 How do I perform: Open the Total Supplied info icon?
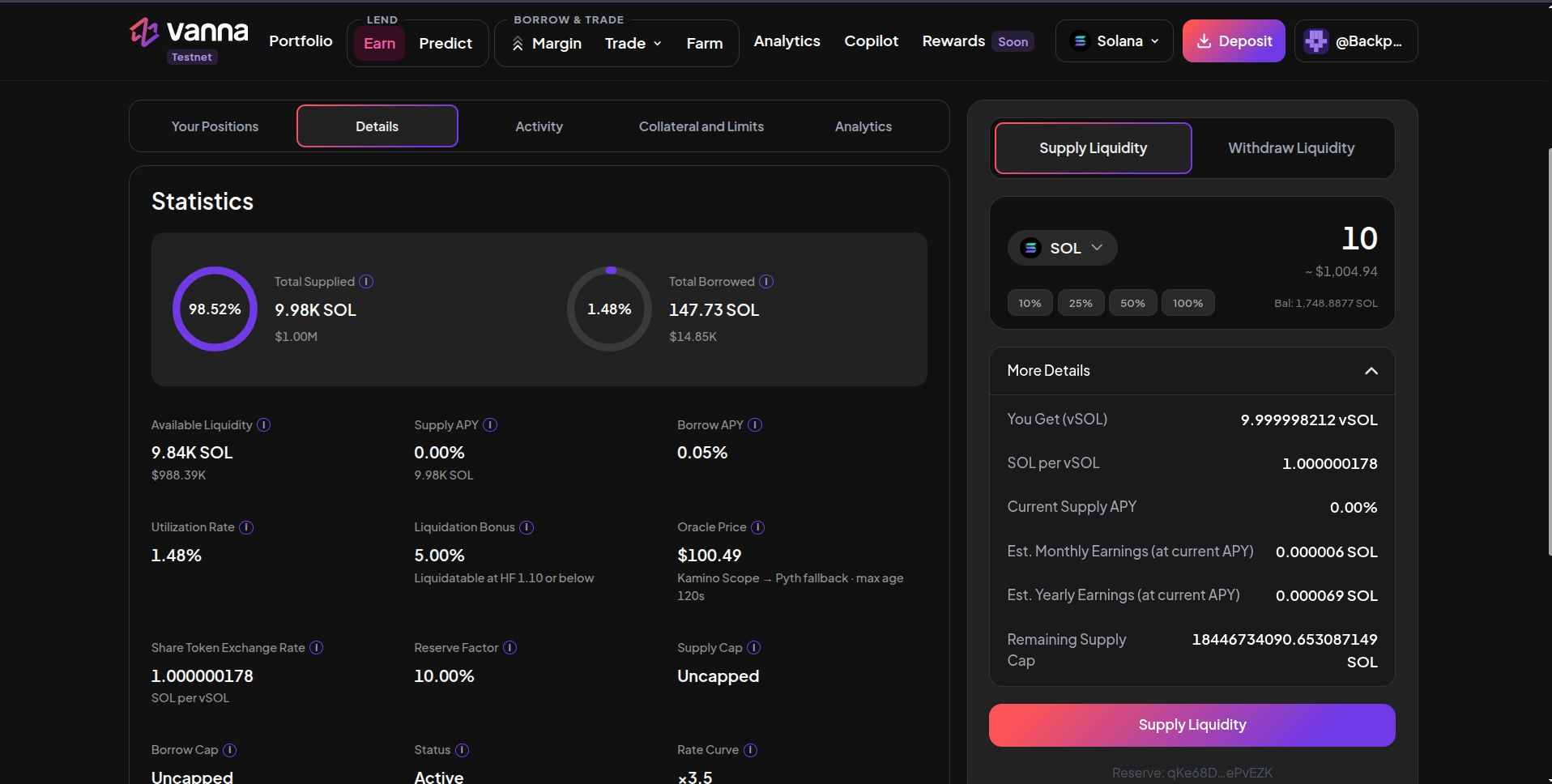coord(366,281)
